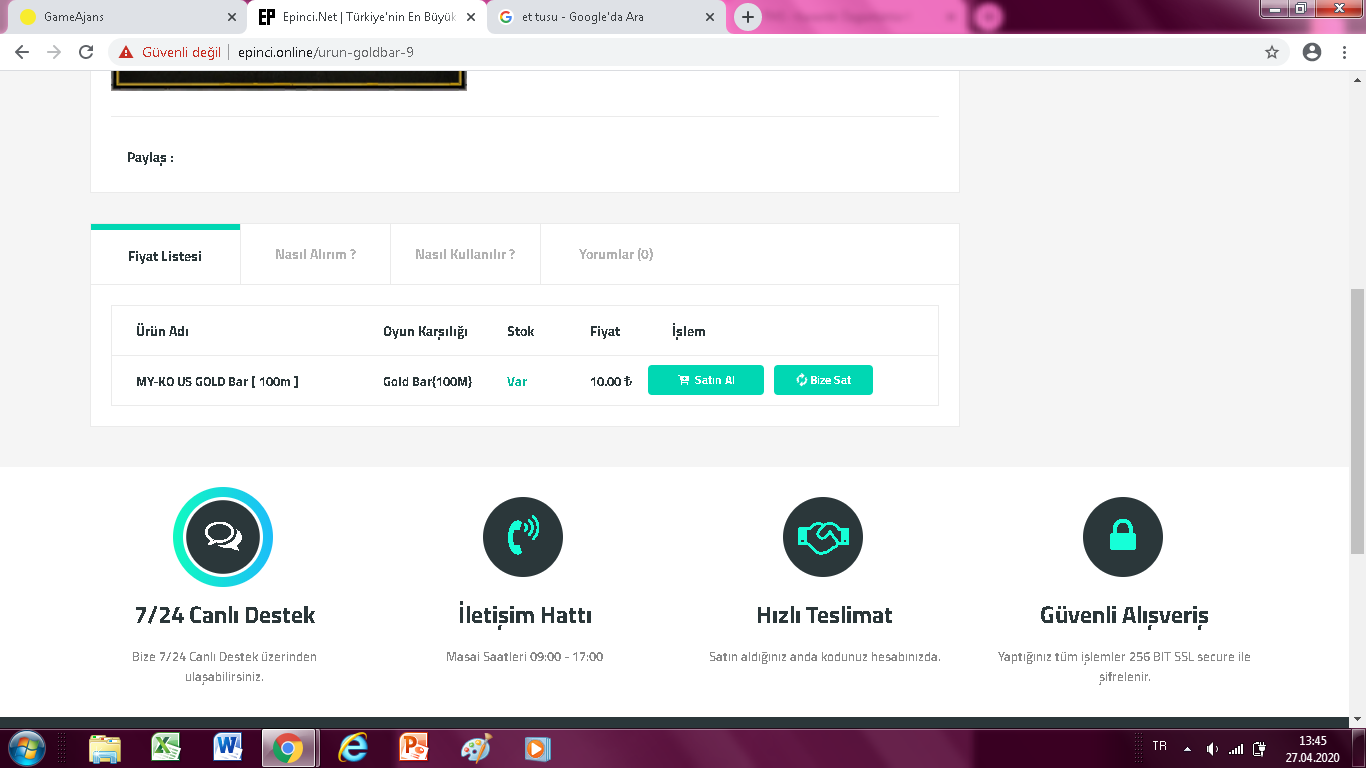Click the Oyun Karşılığı column header
The width and height of the screenshot is (1366, 768).
click(425, 331)
